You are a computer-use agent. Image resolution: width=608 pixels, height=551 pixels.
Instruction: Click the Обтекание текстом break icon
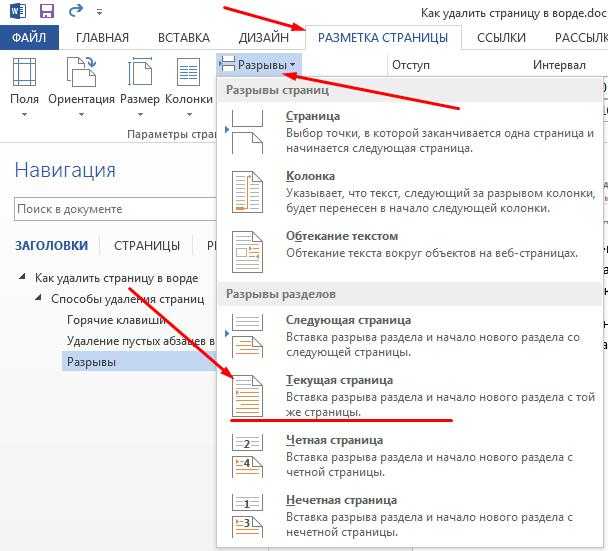pyautogui.click(x=247, y=252)
